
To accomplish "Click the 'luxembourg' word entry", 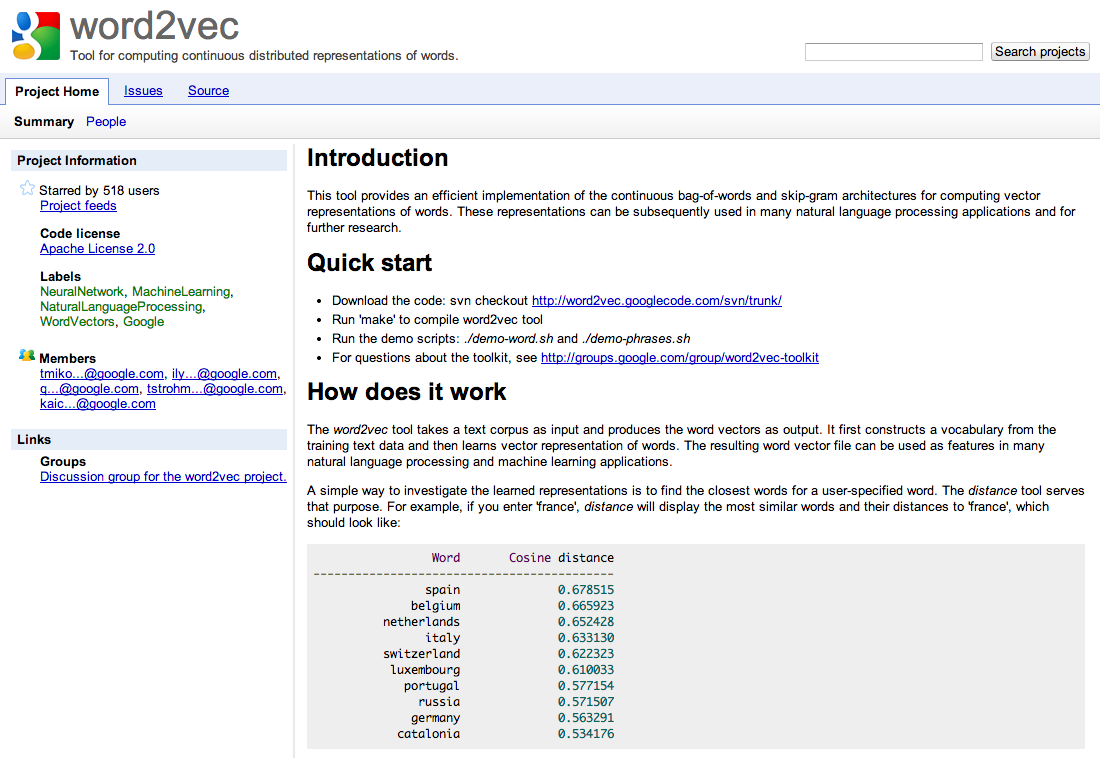I will (425, 670).
